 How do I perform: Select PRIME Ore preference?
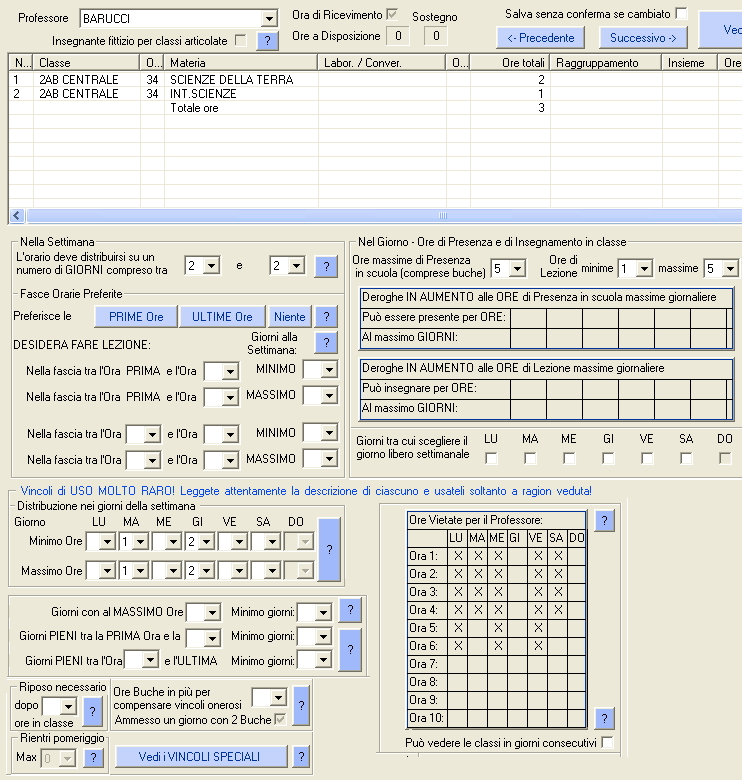tap(136, 317)
